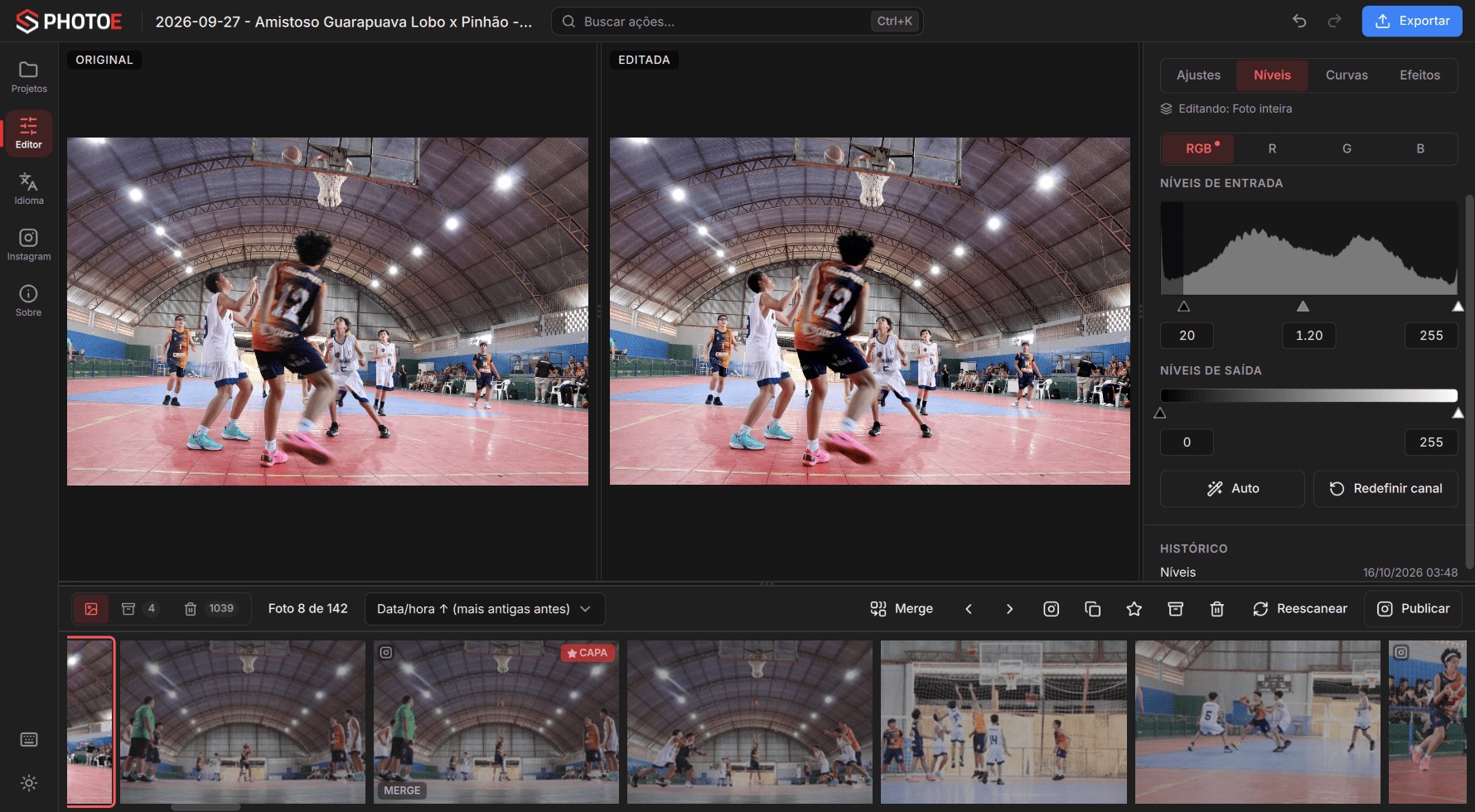
Task: Select the Níveis tab
Action: click(1272, 75)
